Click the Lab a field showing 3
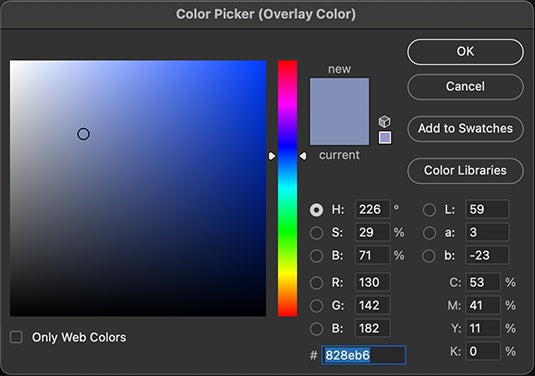The image size is (535, 376). click(487, 232)
